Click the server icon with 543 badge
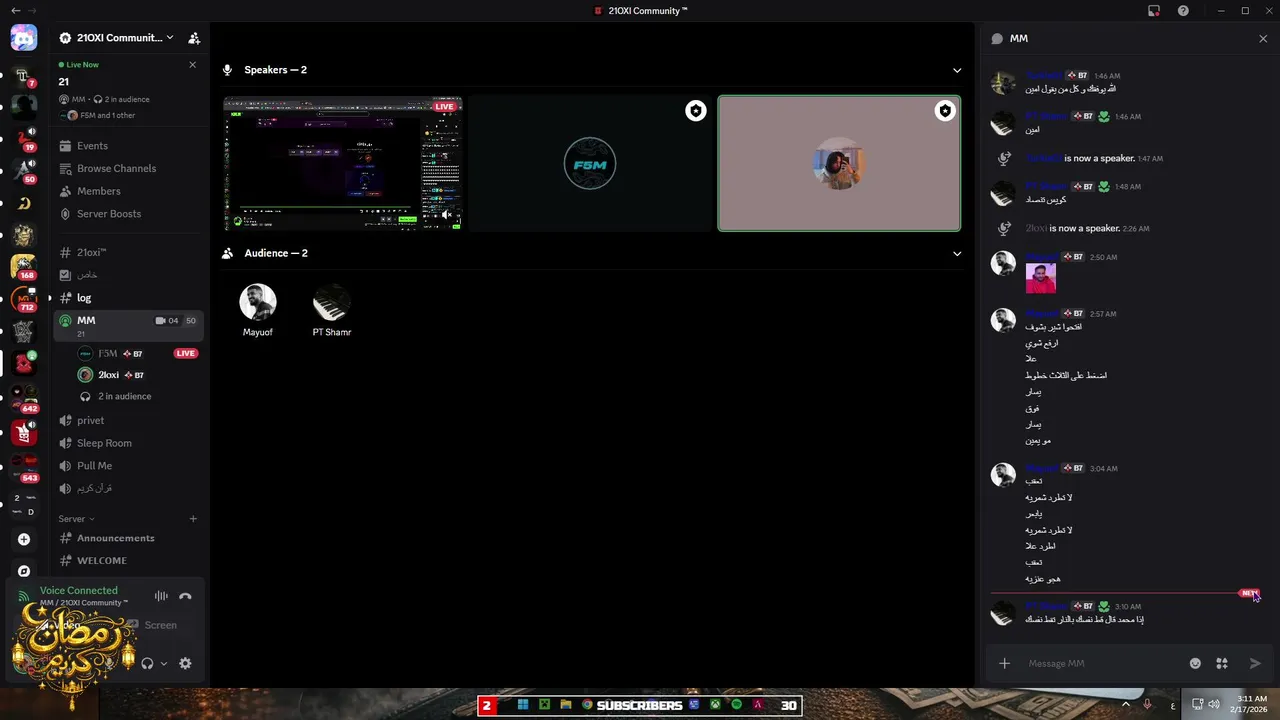 (24, 468)
